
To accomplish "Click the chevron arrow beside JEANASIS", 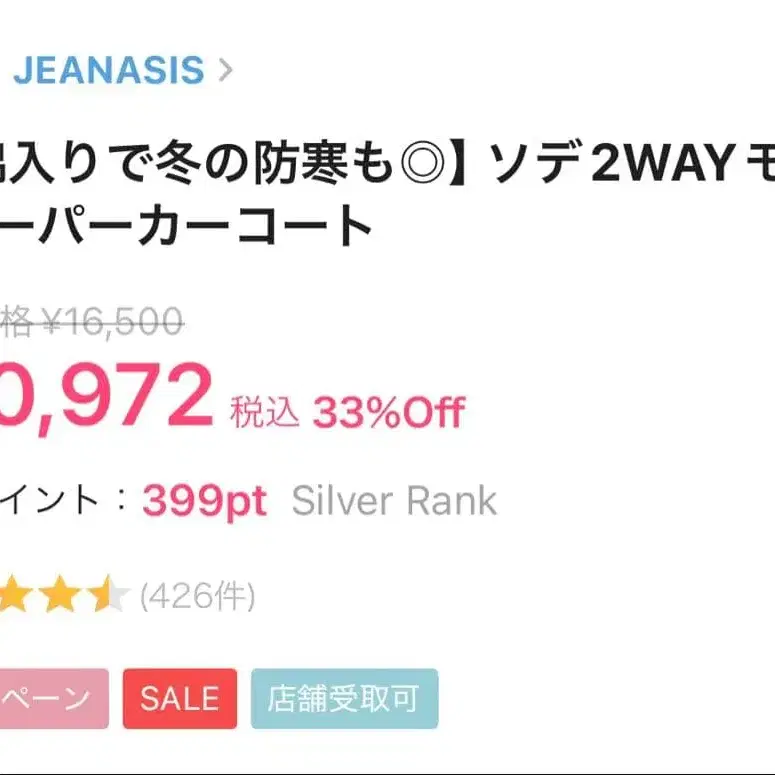I will pos(225,71).
